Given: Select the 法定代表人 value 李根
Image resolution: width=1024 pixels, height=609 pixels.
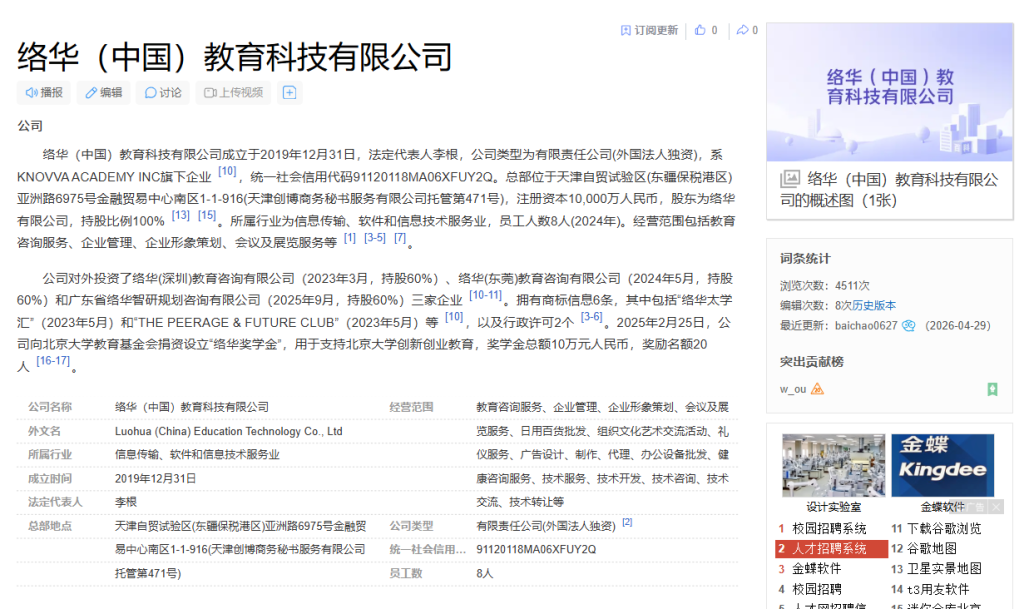Looking at the screenshot, I should pyautogui.click(x=126, y=502).
